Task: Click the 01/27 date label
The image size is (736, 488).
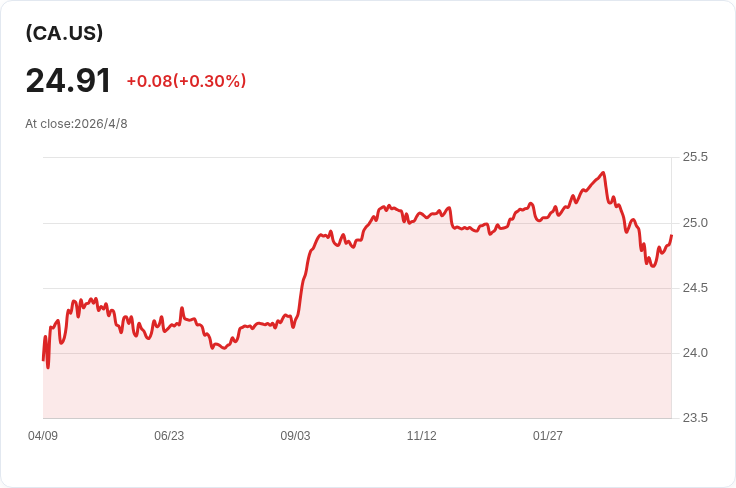Action: pos(547,436)
